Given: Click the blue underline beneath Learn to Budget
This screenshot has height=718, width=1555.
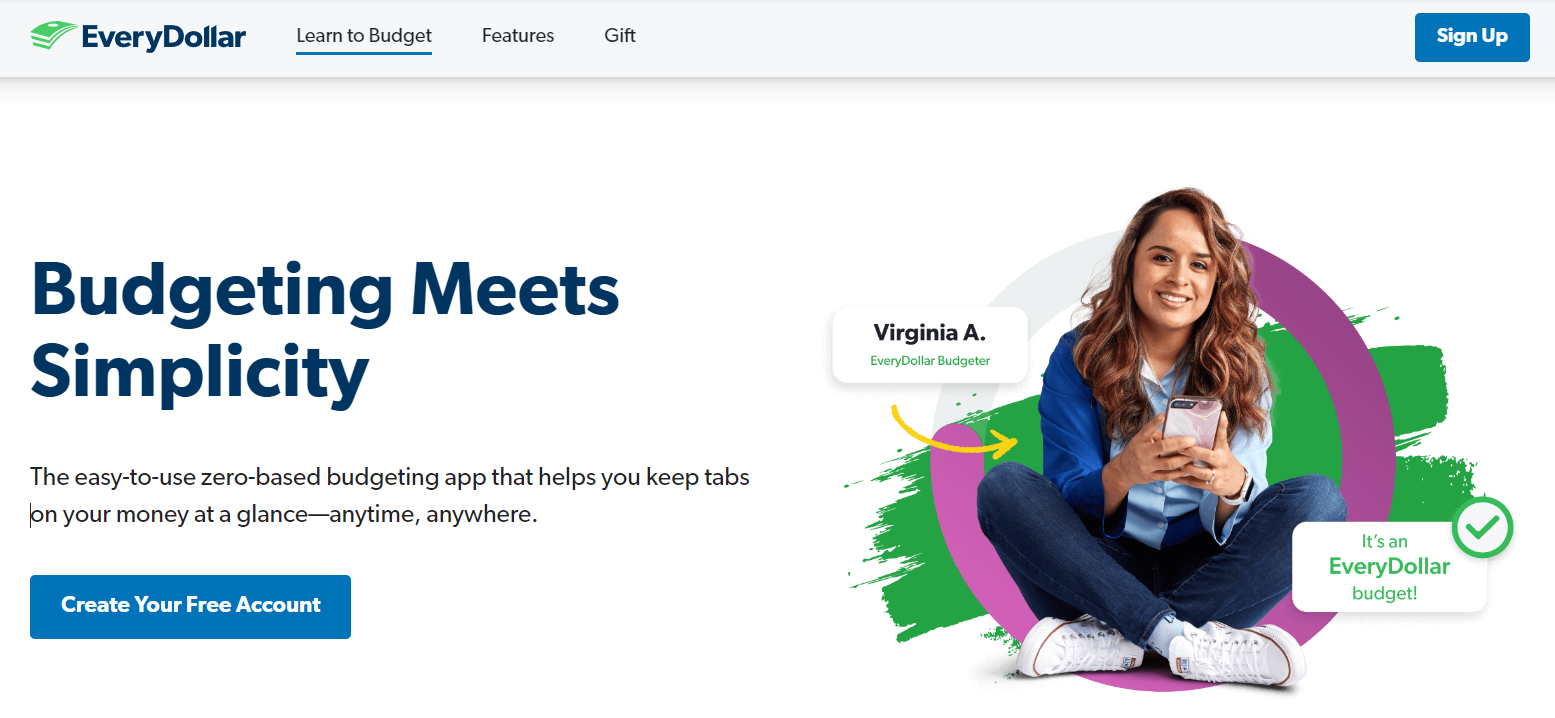Looking at the screenshot, I should (x=364, y=53).
